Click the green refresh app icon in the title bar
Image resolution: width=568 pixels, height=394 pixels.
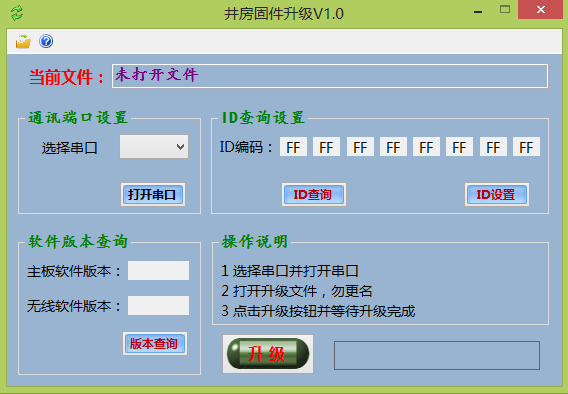(x=17, y=13)
